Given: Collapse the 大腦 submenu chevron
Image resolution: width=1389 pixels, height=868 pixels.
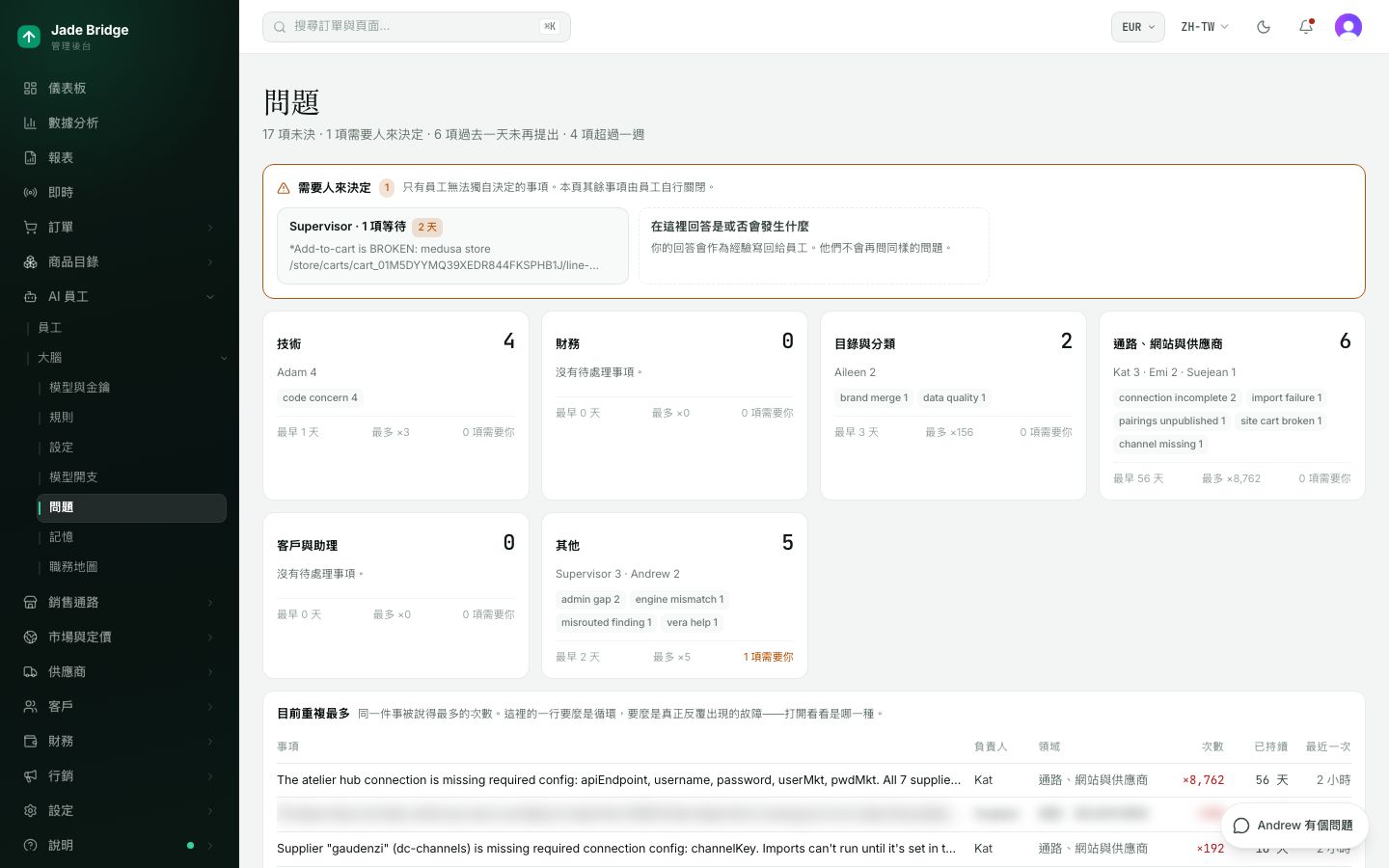Looking at the screenshot, I should point(224,358).
